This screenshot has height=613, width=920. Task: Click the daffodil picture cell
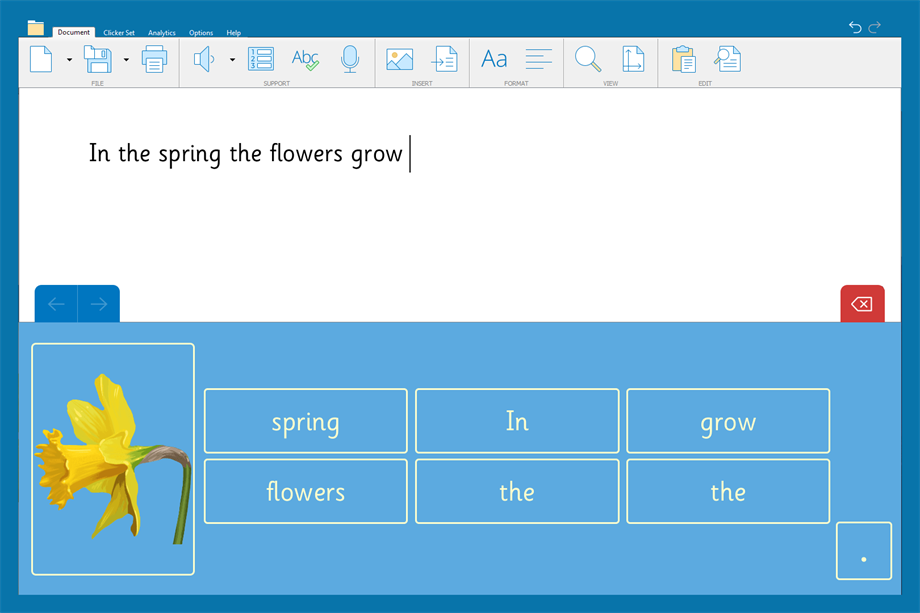pyautogui.click(x=113, y=459)
